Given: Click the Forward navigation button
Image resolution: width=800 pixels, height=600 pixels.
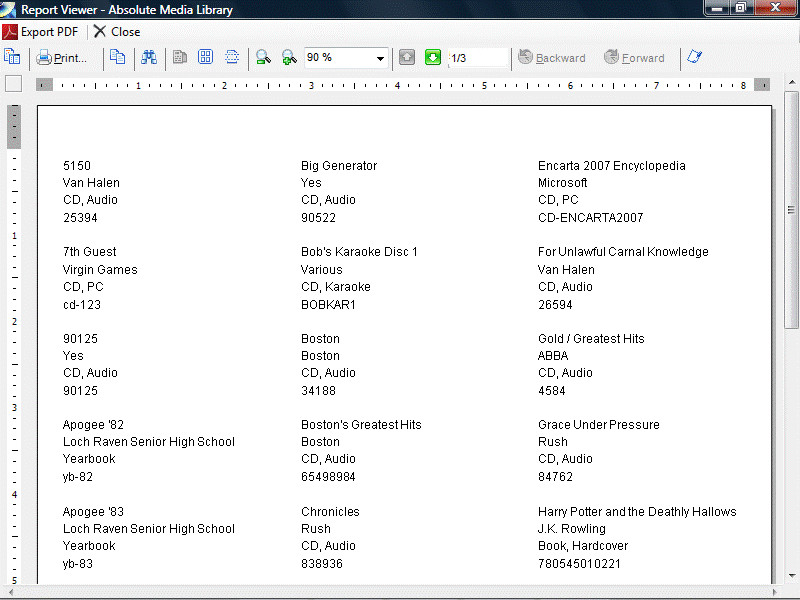Looking at the screenshot, I should pos(634,58).
